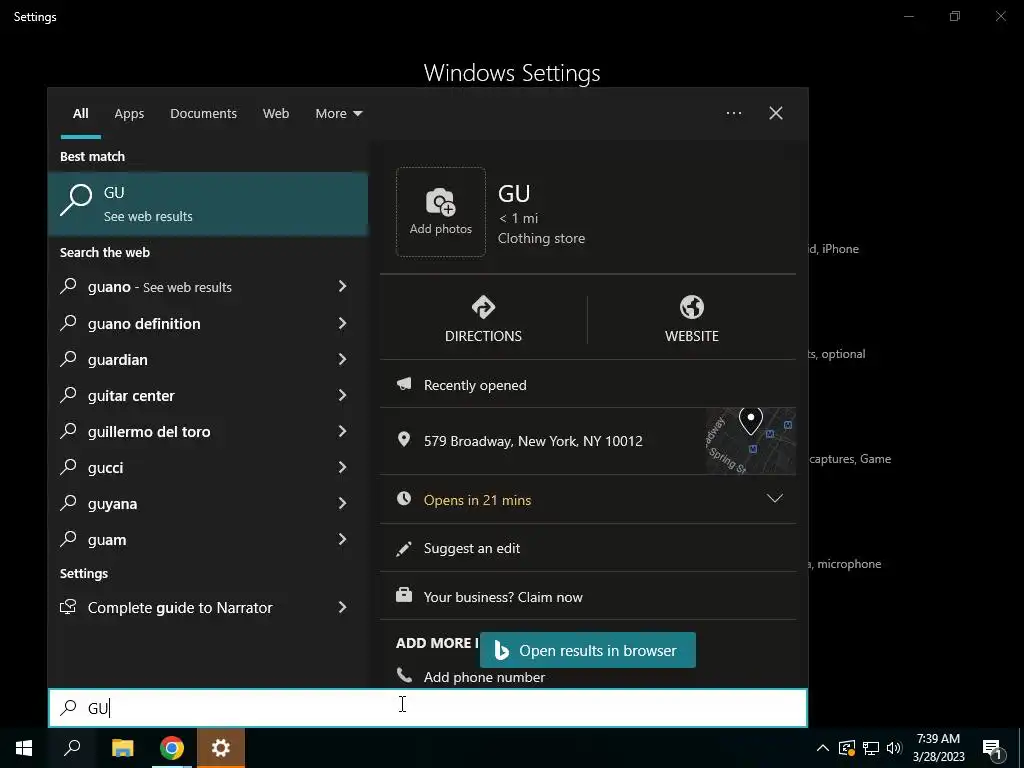
Task: Click the Narrator settings result icon
Action: pyautogui.click(x=68, y=607)
